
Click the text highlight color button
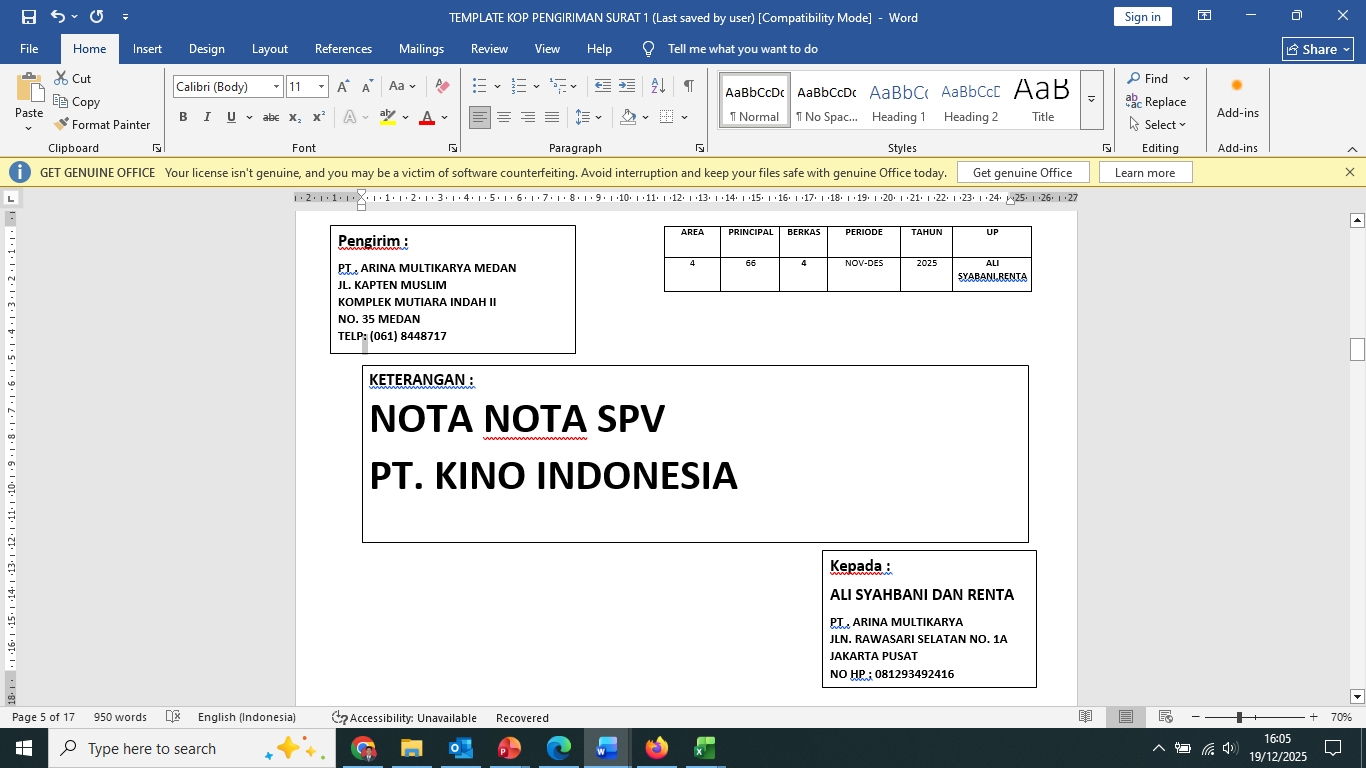pyautogui.click(x=387, y=117)
